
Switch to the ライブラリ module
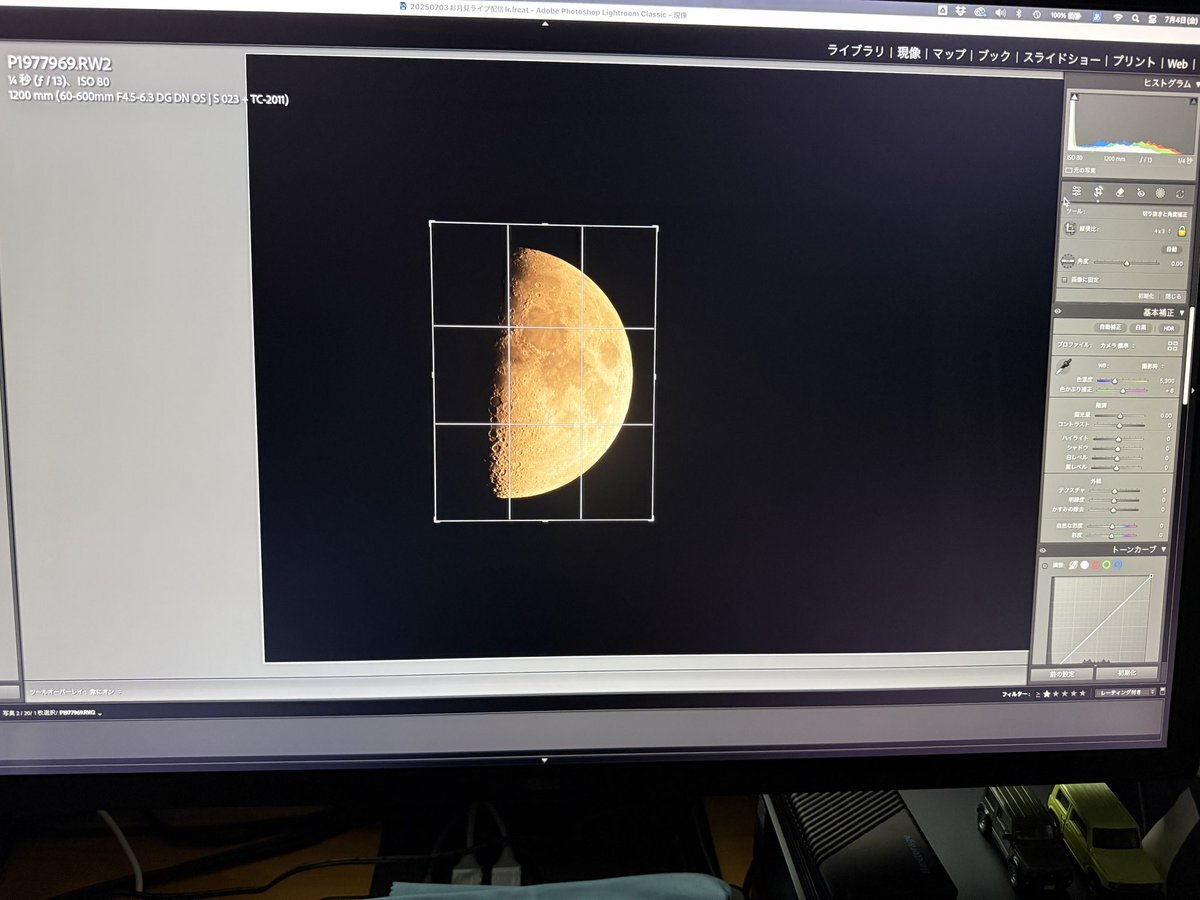(x=856, y=51)
